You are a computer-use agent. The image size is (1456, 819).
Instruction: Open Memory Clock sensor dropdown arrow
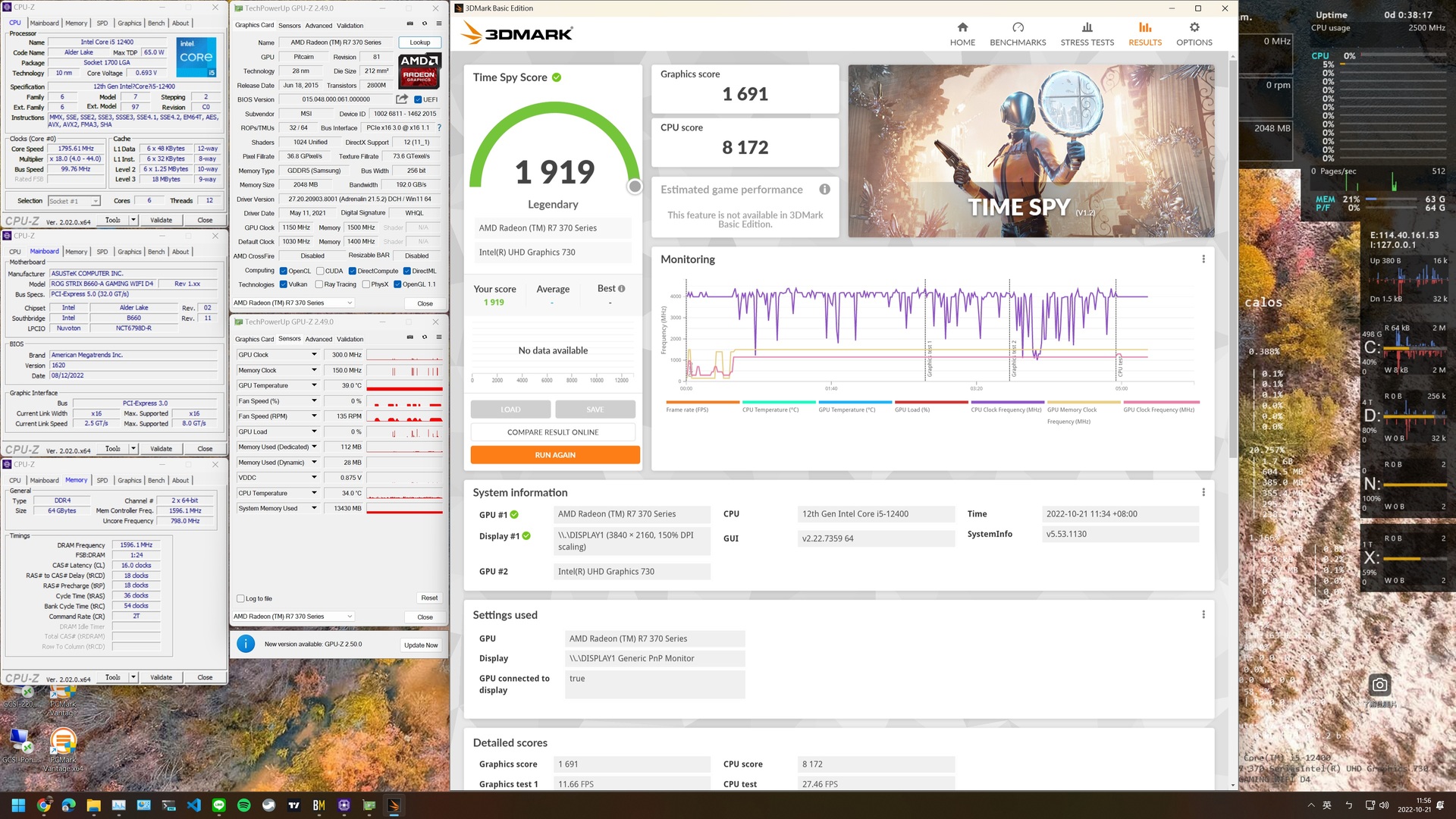pos(314,370)
